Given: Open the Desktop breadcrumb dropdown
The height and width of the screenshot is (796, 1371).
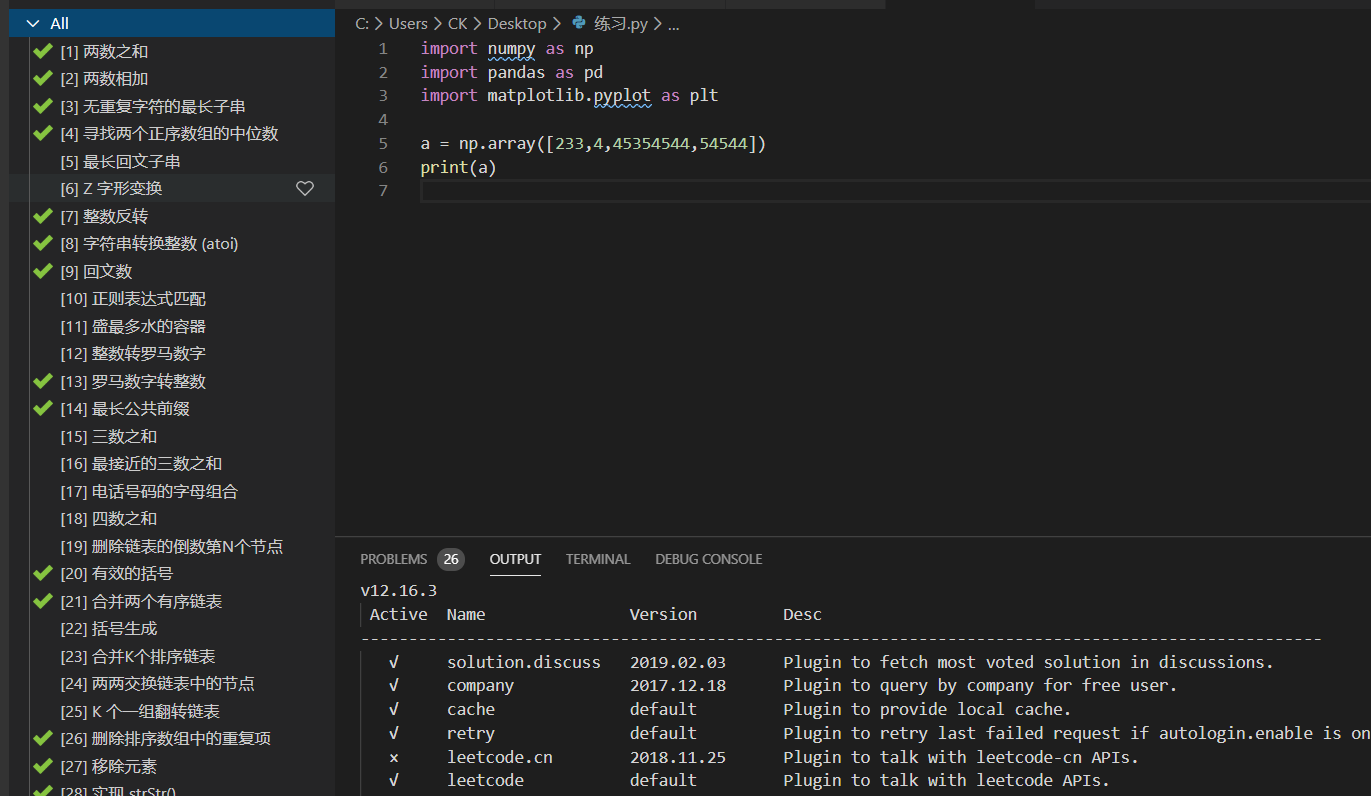Looking at the screenshot, I should pos(517,23).
